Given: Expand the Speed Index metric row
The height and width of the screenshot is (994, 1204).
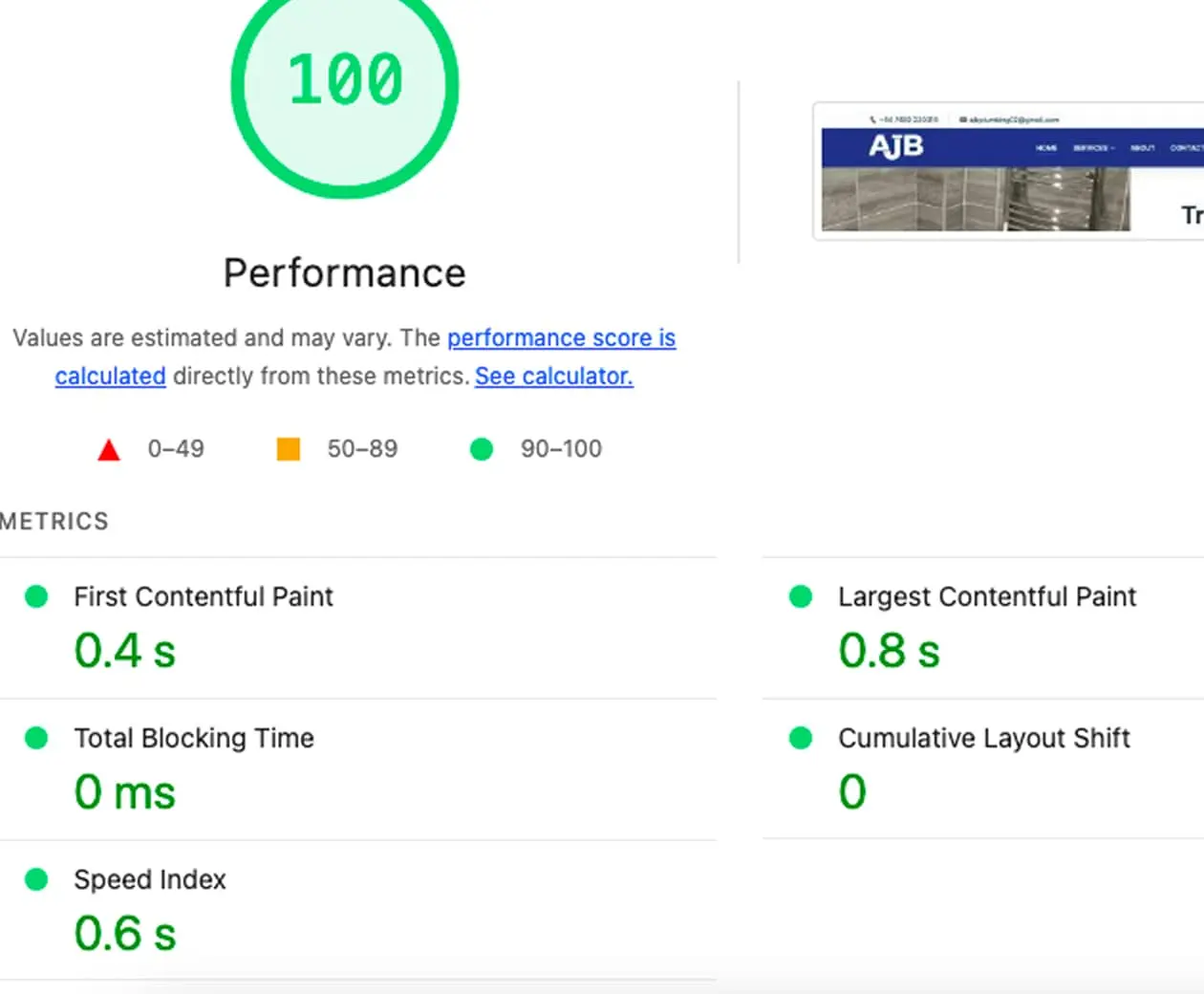Looking at the screenshot, I should tap(149, 879).
